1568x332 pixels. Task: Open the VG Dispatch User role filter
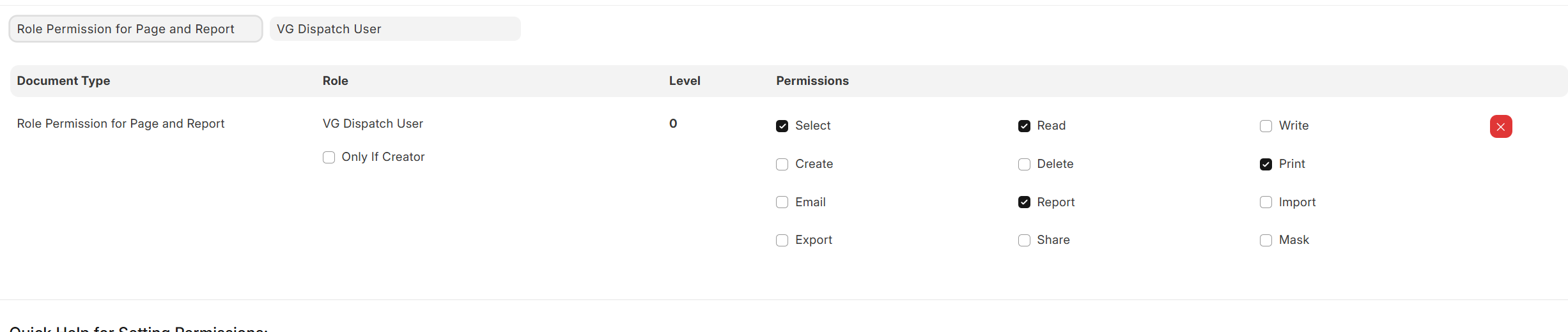click(x=394, y=29)
